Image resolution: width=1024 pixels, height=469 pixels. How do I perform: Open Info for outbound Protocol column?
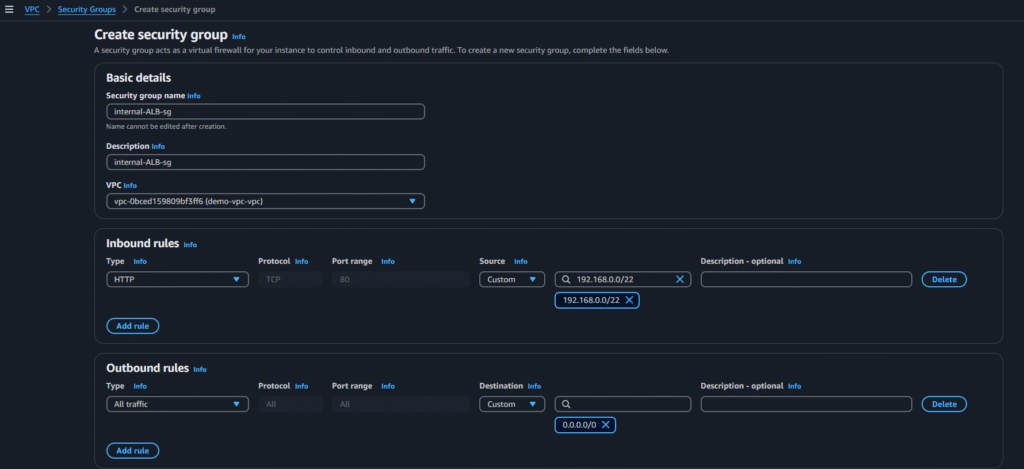click(x=301, y=386)
